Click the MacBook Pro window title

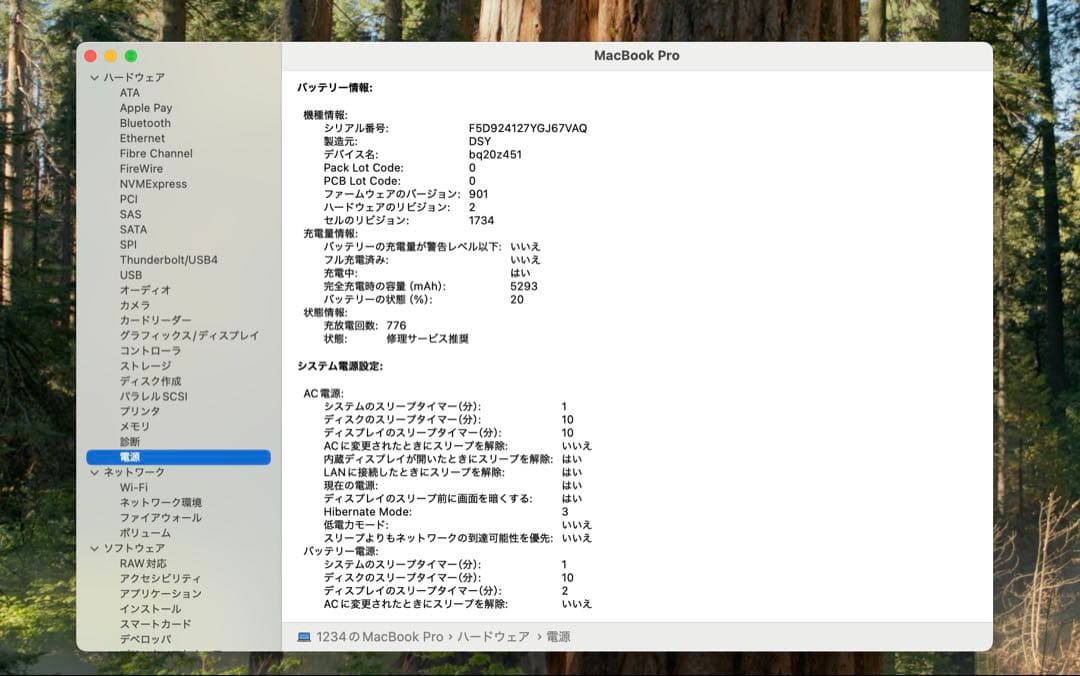[636, 56]
